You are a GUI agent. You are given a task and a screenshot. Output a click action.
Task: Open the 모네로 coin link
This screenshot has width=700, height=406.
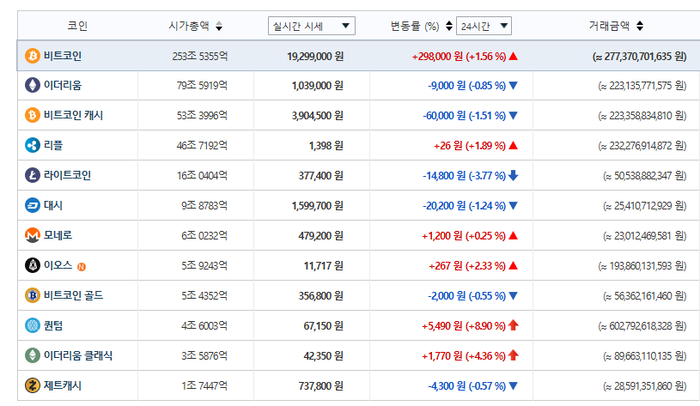click(58, 235)
